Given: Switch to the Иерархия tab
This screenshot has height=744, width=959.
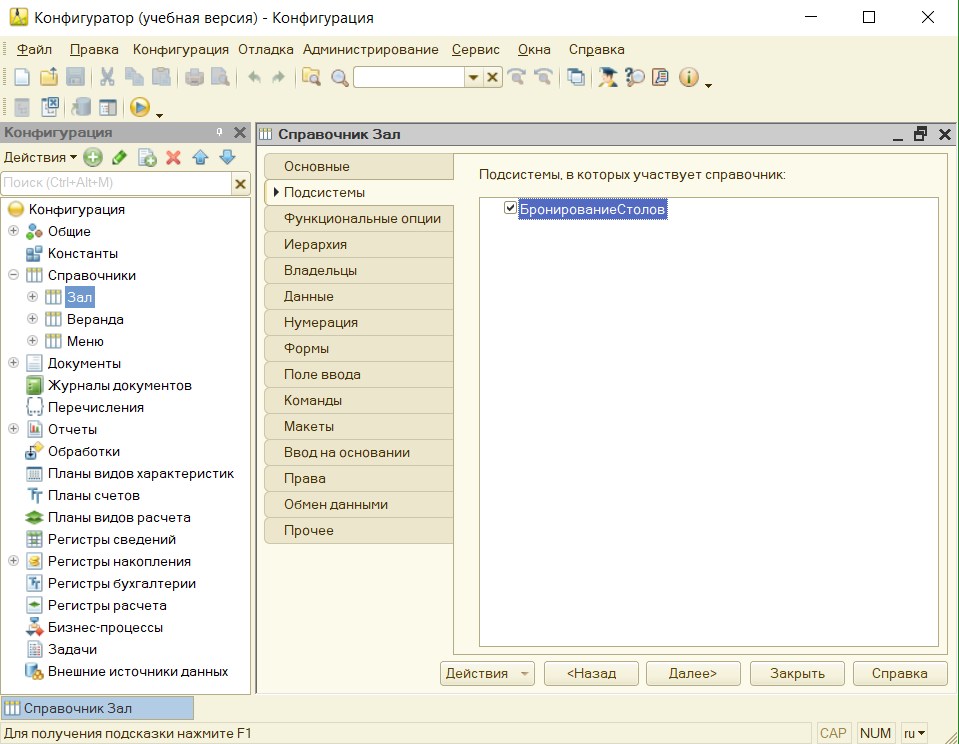Looking at the screenshot, I should pos(315,244).
